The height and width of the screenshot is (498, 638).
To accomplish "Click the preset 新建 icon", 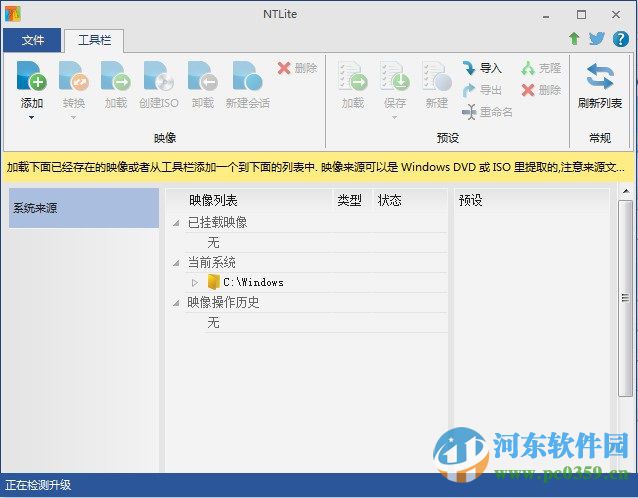I will click(437, 76).
